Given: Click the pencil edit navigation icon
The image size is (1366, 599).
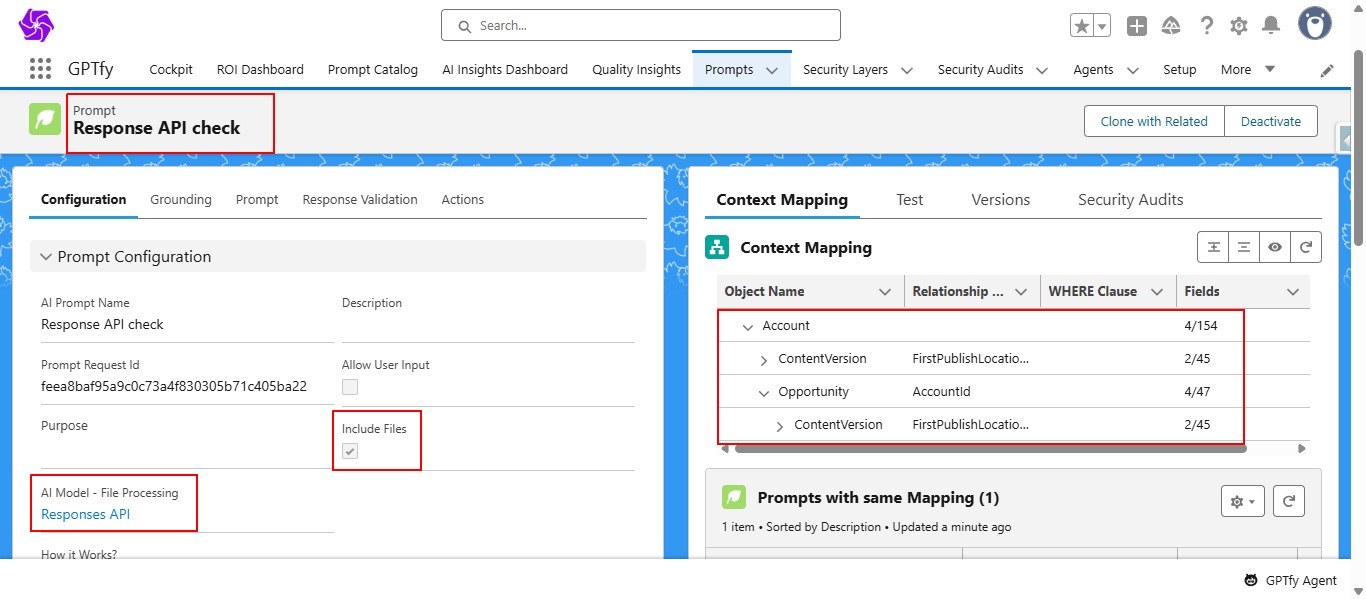Looking at the screenshot, I should click(x=1327, y=70).
